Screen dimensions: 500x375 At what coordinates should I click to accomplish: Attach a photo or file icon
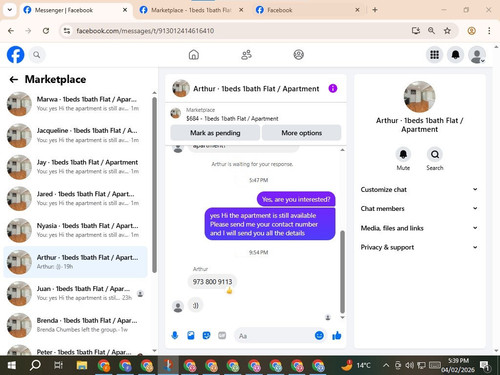[x=191, y=335]
